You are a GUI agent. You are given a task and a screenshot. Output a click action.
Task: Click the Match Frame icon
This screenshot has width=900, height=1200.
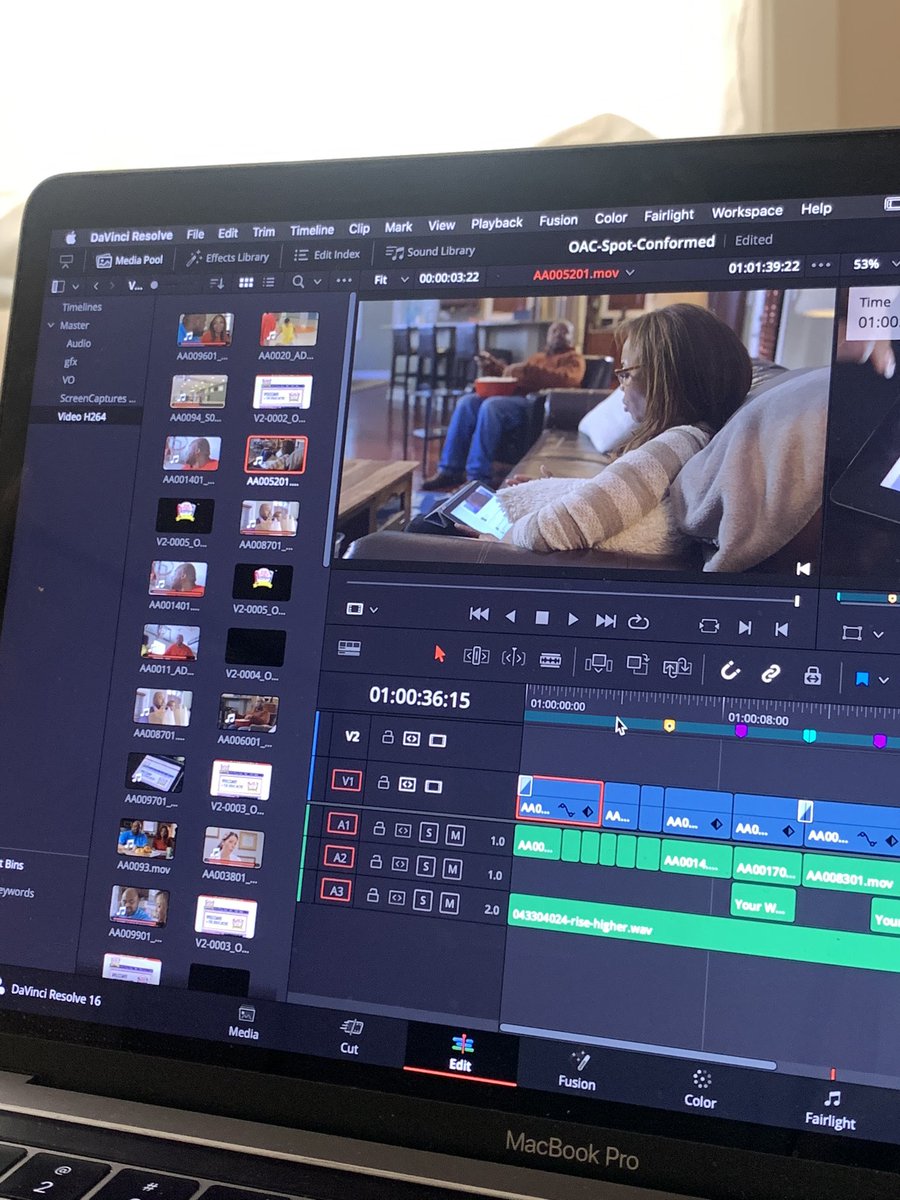709,625
